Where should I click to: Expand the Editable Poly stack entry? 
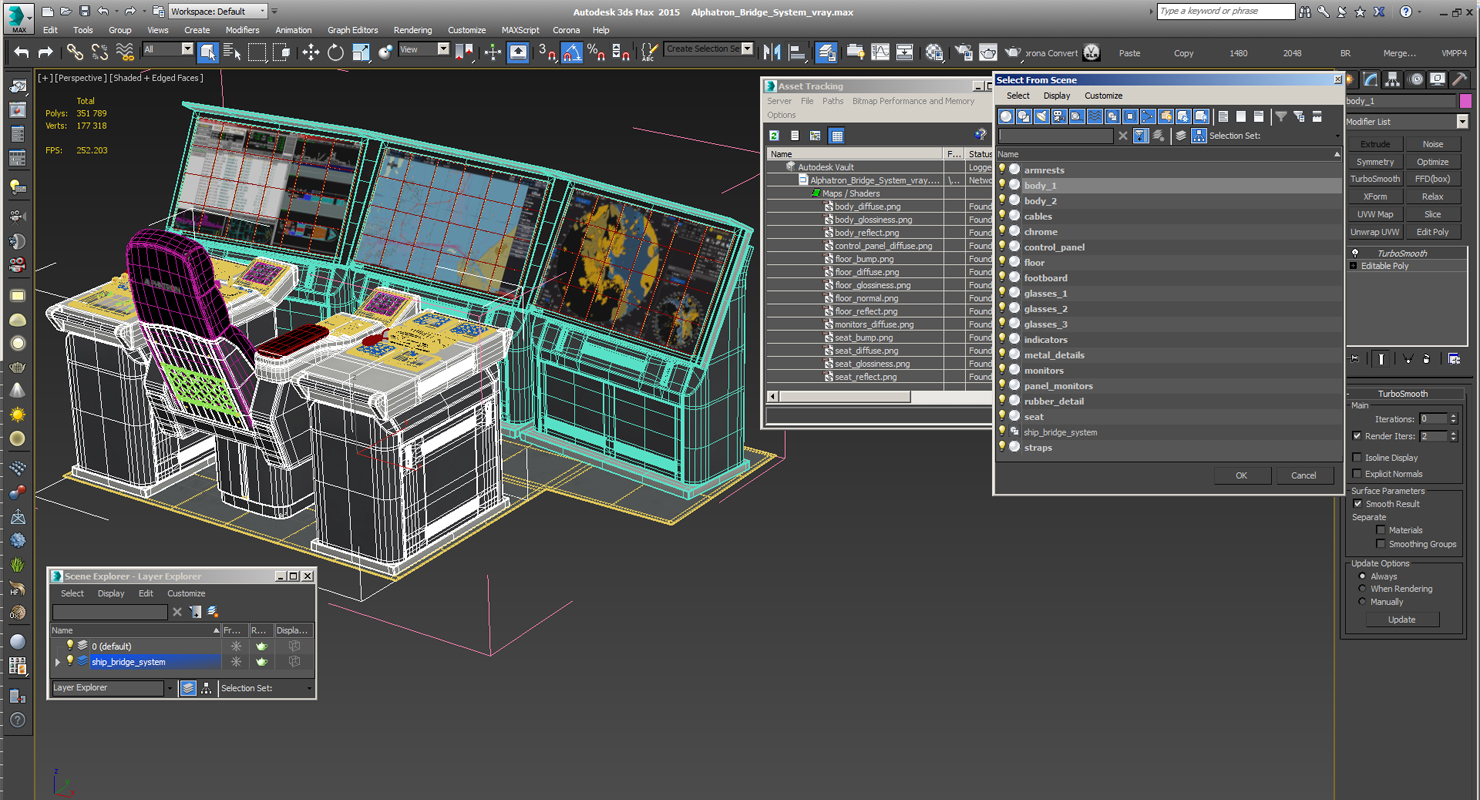pyautogui.click(x=1354, y=266)
